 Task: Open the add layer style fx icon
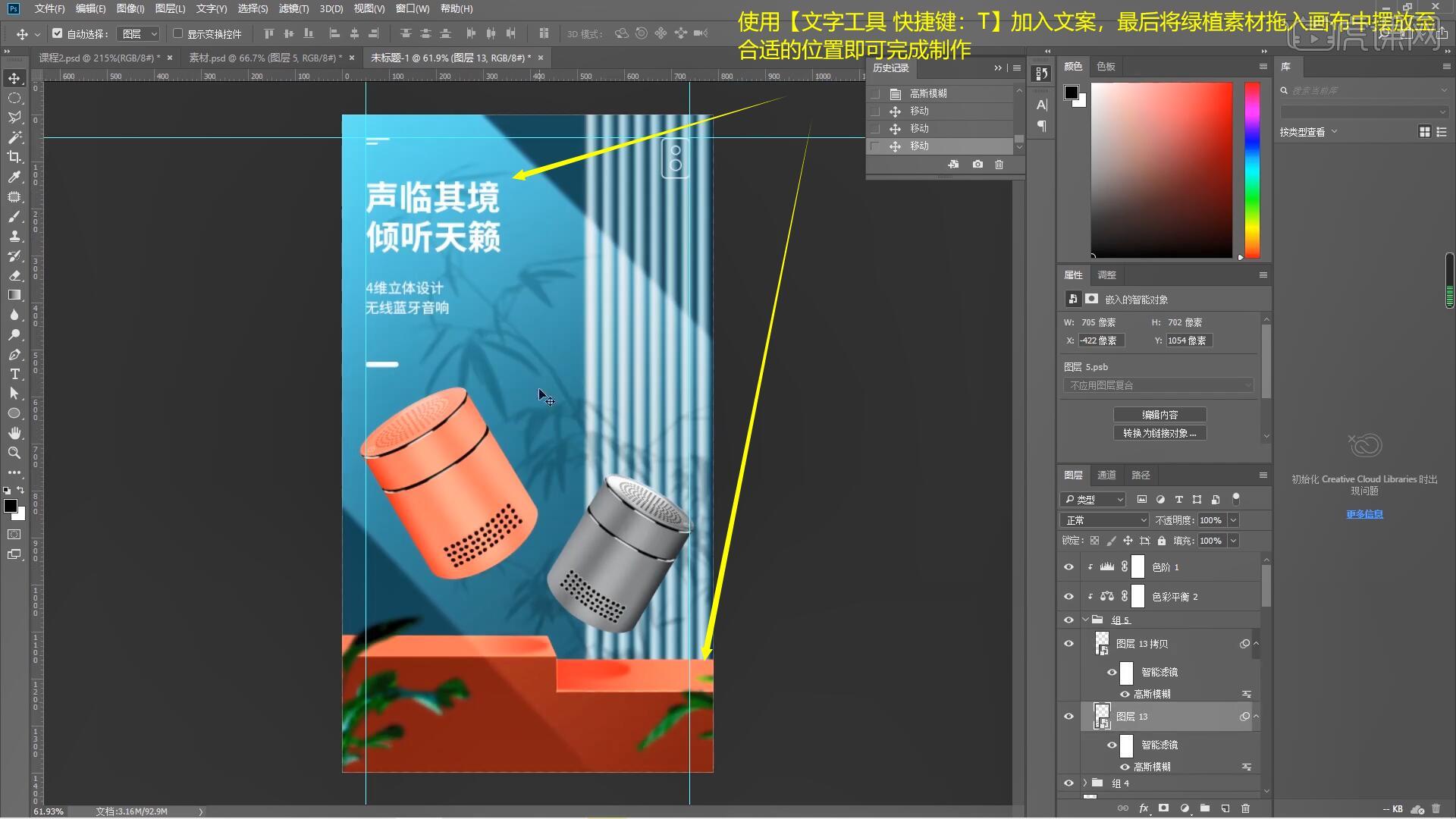(1144, 808)
